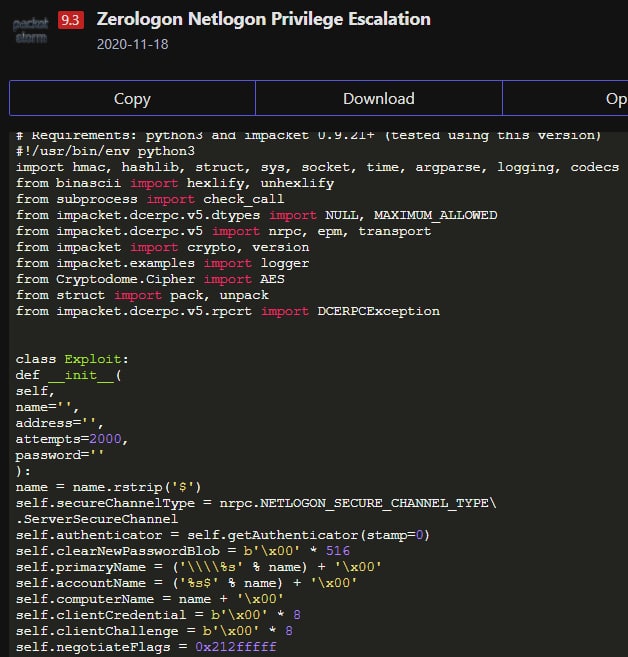
Task: Click the line importing DCERPCException
Action: [227, 311]
